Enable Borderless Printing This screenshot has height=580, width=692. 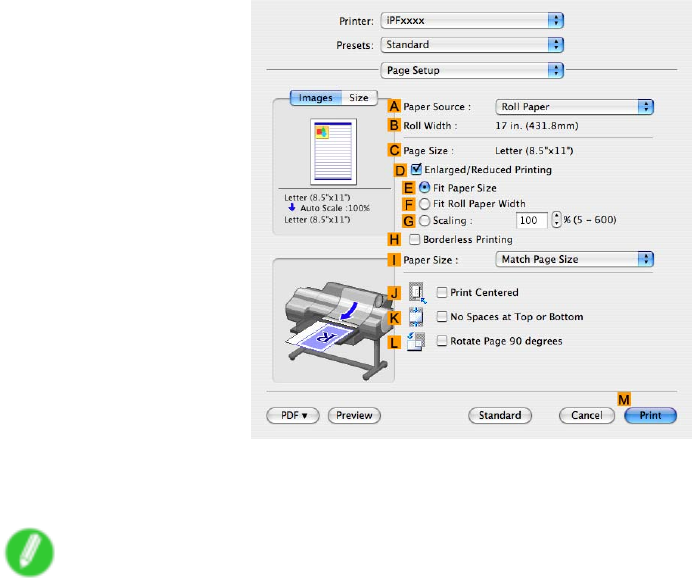(414, 239)
